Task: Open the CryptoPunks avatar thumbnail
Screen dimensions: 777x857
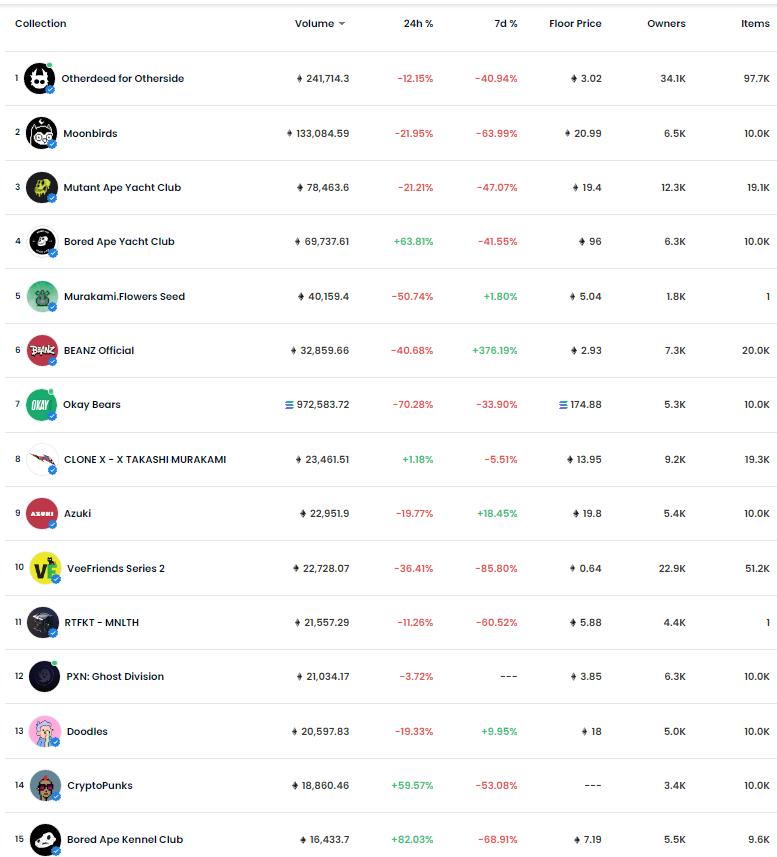Action: (x=45, y=785)
